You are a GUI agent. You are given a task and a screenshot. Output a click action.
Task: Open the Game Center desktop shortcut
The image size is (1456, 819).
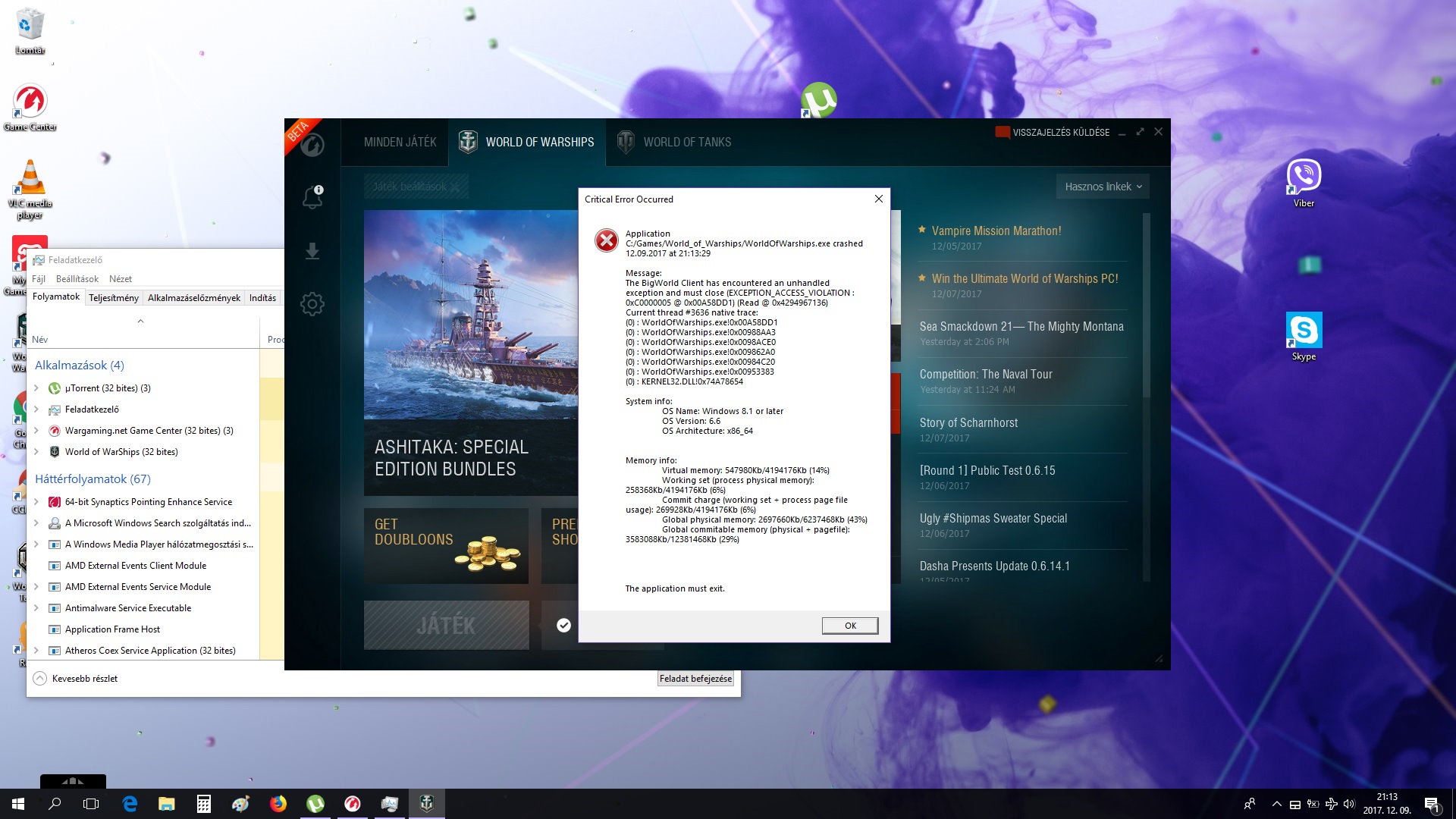point(30,106)
